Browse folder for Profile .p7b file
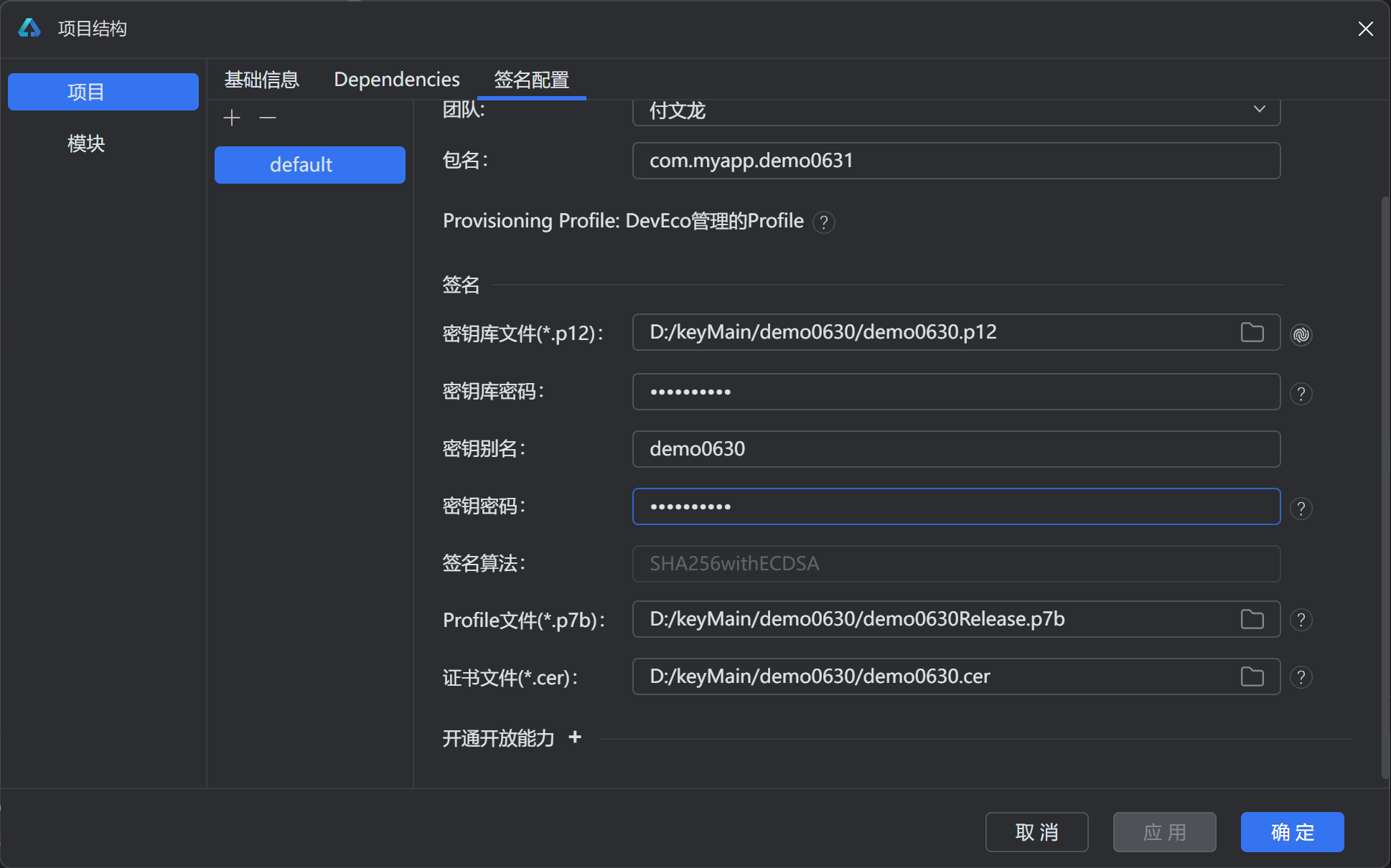The width and height of the screenshot is (1391, 868). [x=1252, y=619]
